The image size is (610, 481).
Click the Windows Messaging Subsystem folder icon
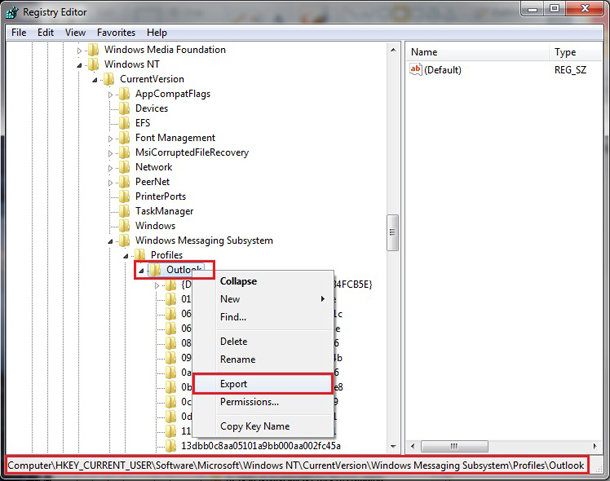[x=124, y=240]
